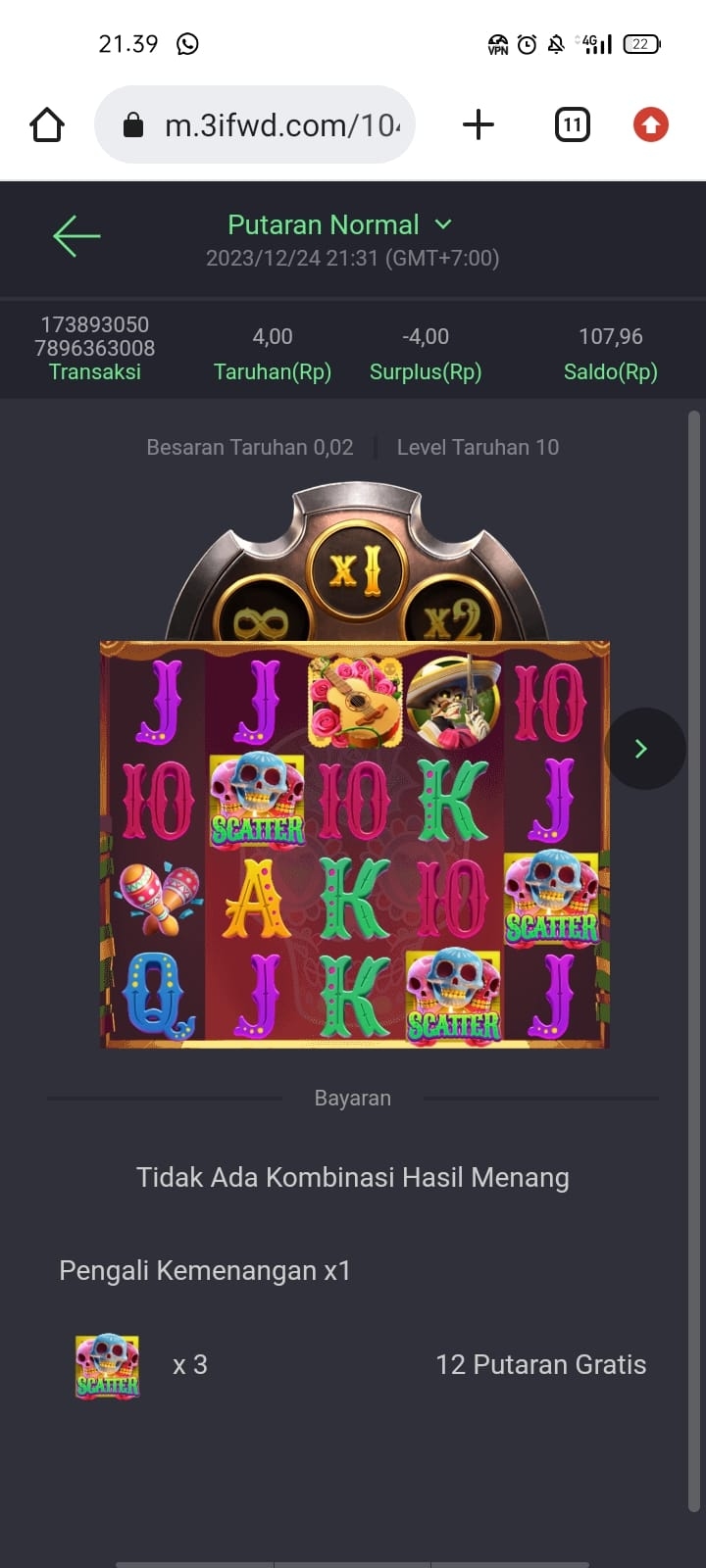Select the sombrero skeleton symbol on reels
Viewport: 706px width, 1568px height.
pos(453,702)
